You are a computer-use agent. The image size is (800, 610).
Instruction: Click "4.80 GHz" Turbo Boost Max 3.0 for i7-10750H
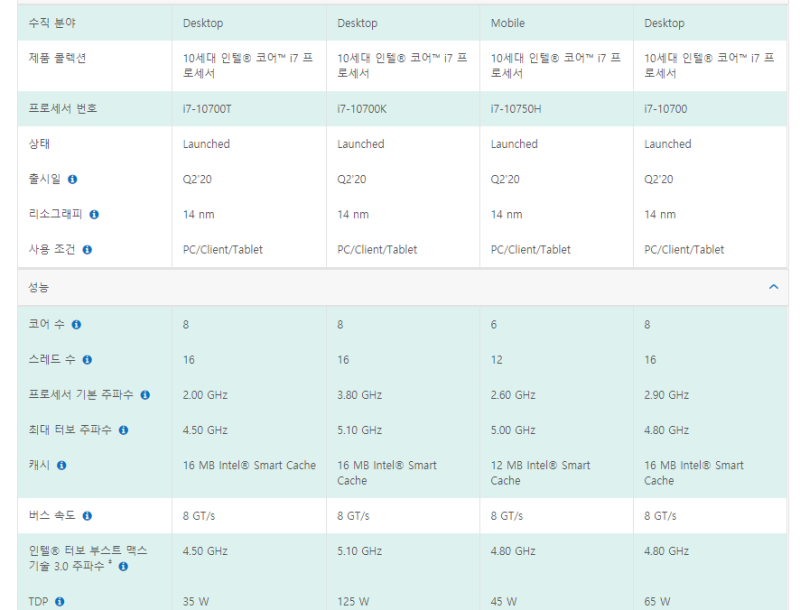coord(513,551)
